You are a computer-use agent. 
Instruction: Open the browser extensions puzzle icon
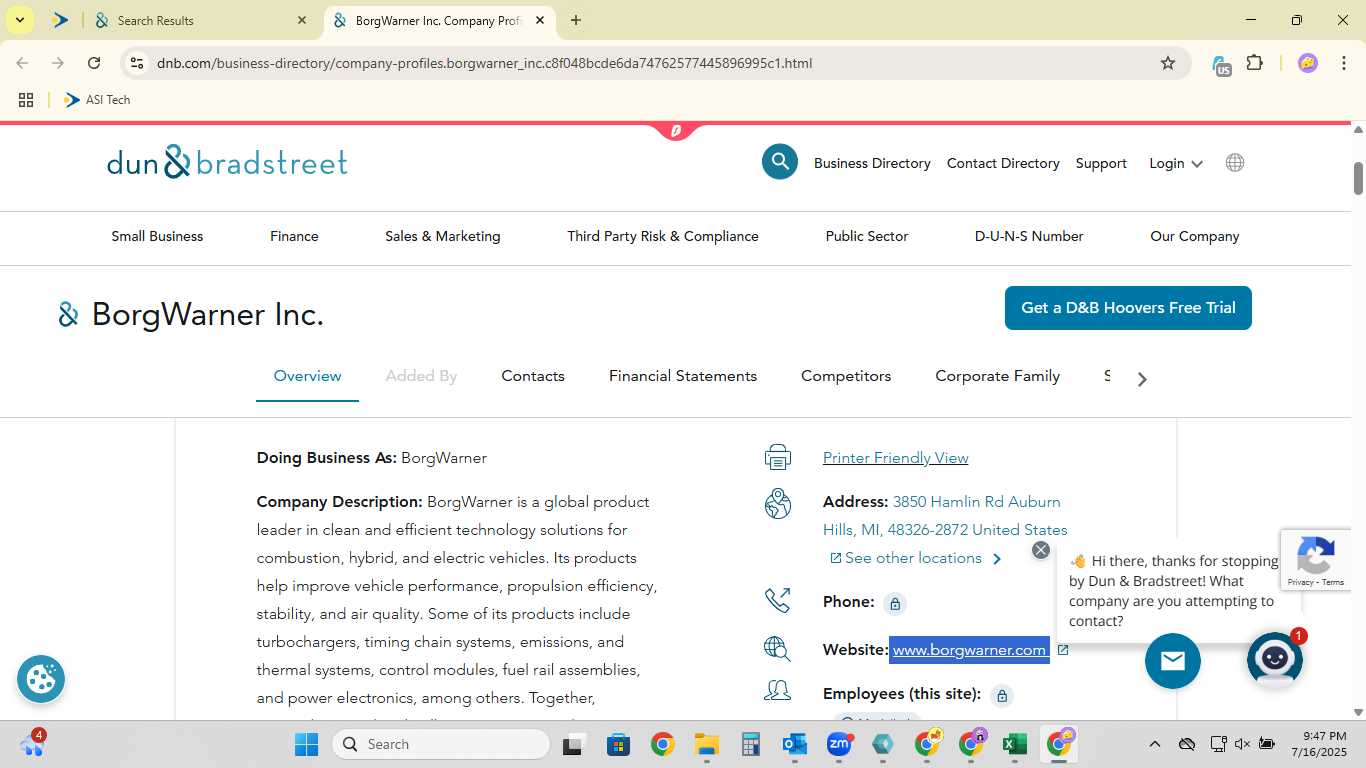(x=1255, y=63)
